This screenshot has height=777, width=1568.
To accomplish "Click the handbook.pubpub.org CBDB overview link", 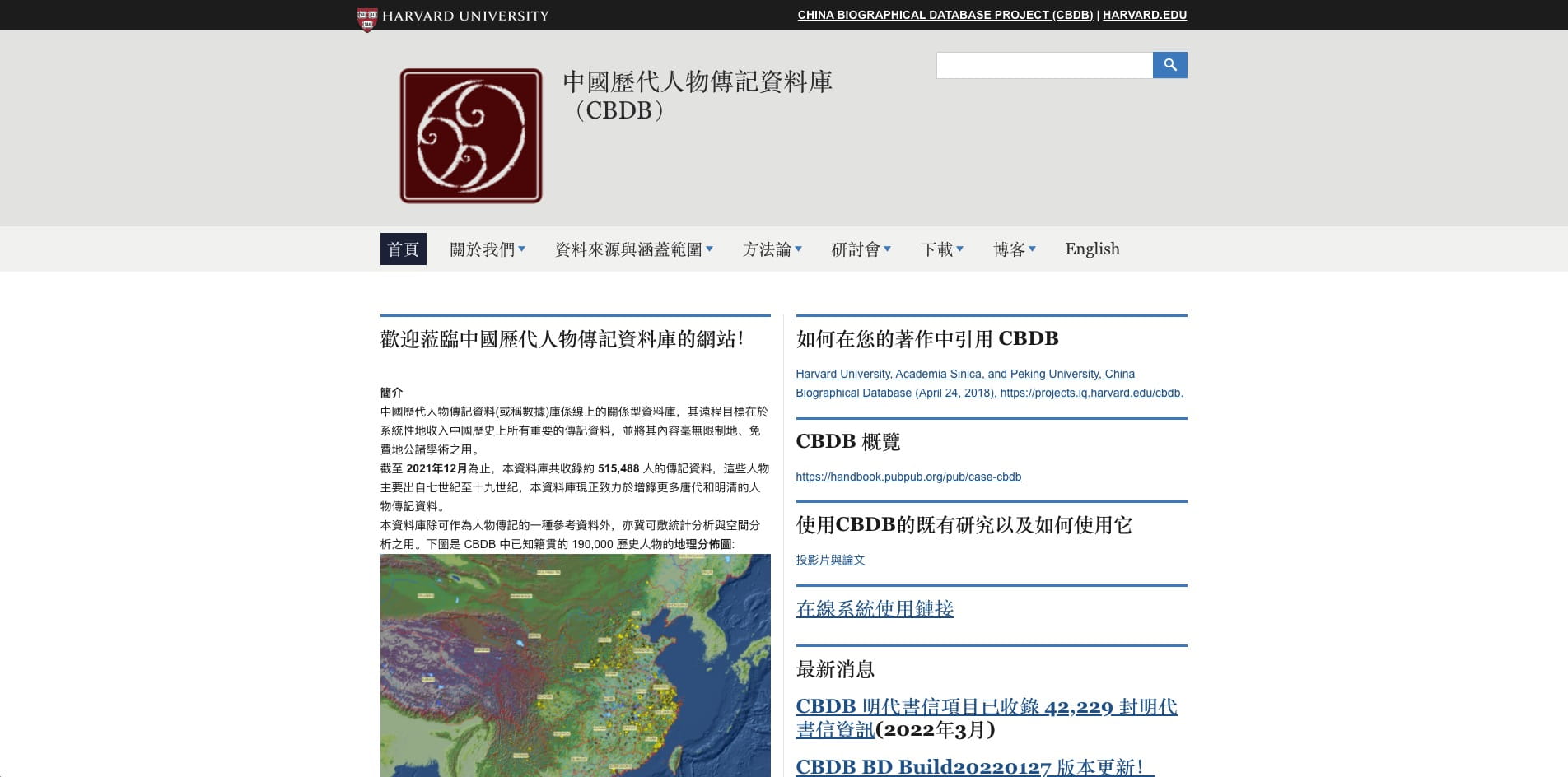I will point(908,477).
